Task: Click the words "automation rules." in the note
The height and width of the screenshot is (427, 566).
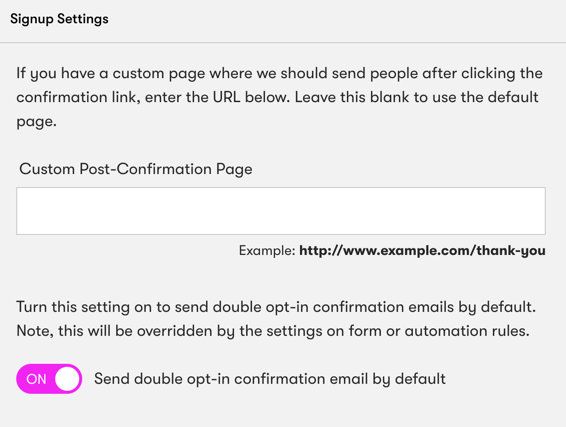Action: pos(467,331)
